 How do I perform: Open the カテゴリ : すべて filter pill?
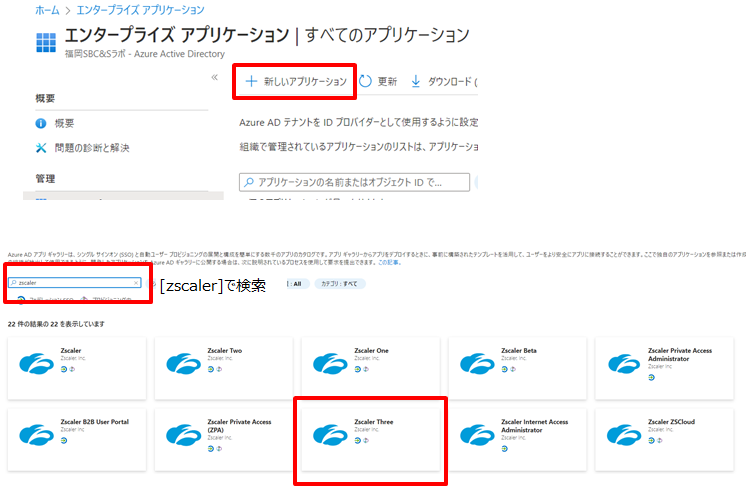coord(340,284)
